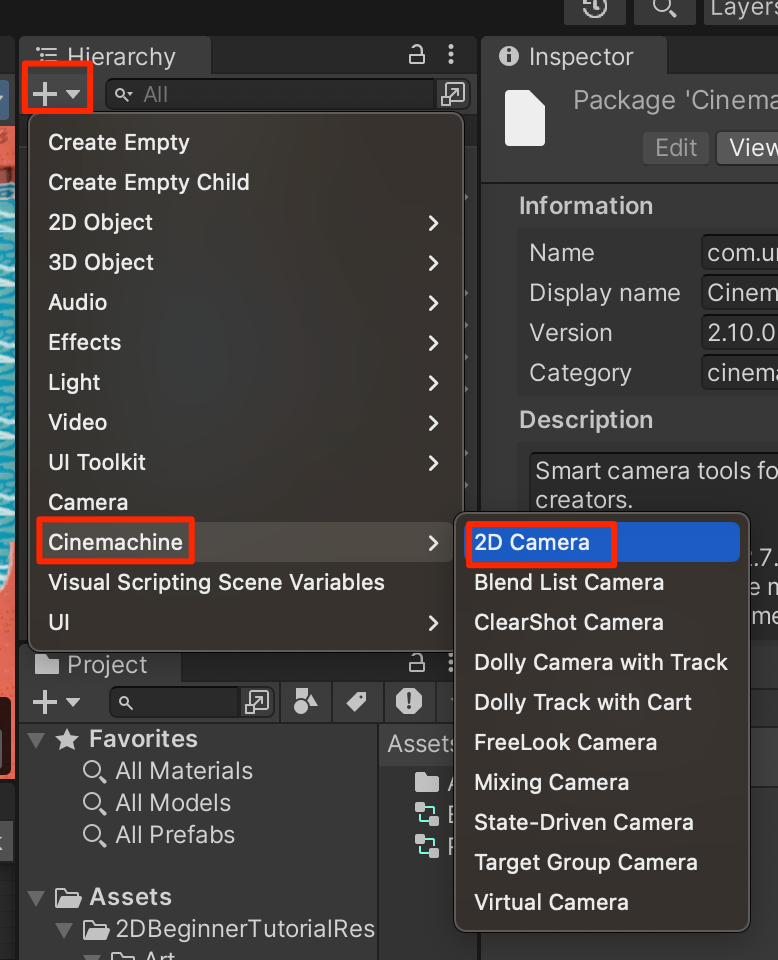Click the Project search field
The image size is (778, 960).
click(175, 702)
